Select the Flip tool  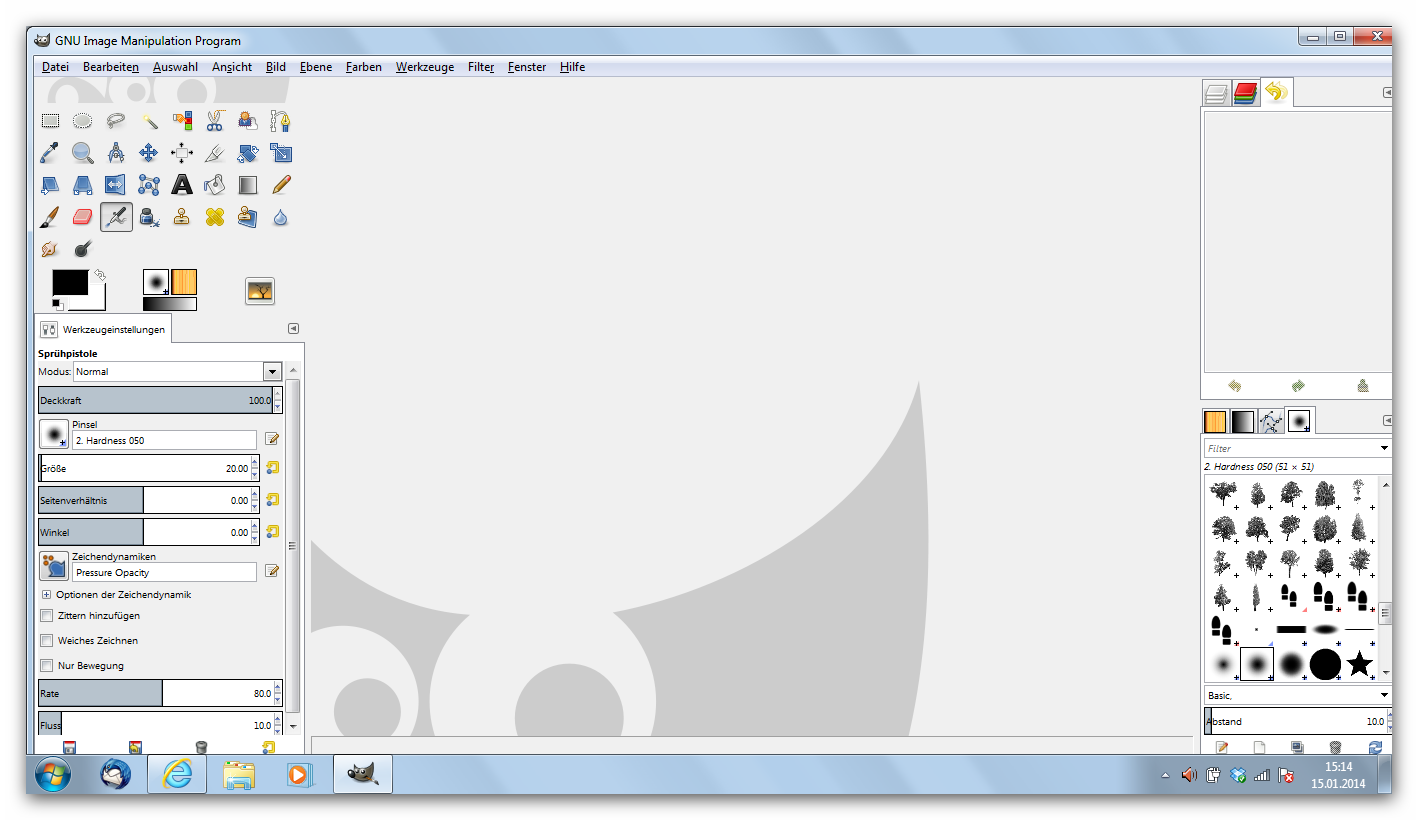(x=116, y=185)
